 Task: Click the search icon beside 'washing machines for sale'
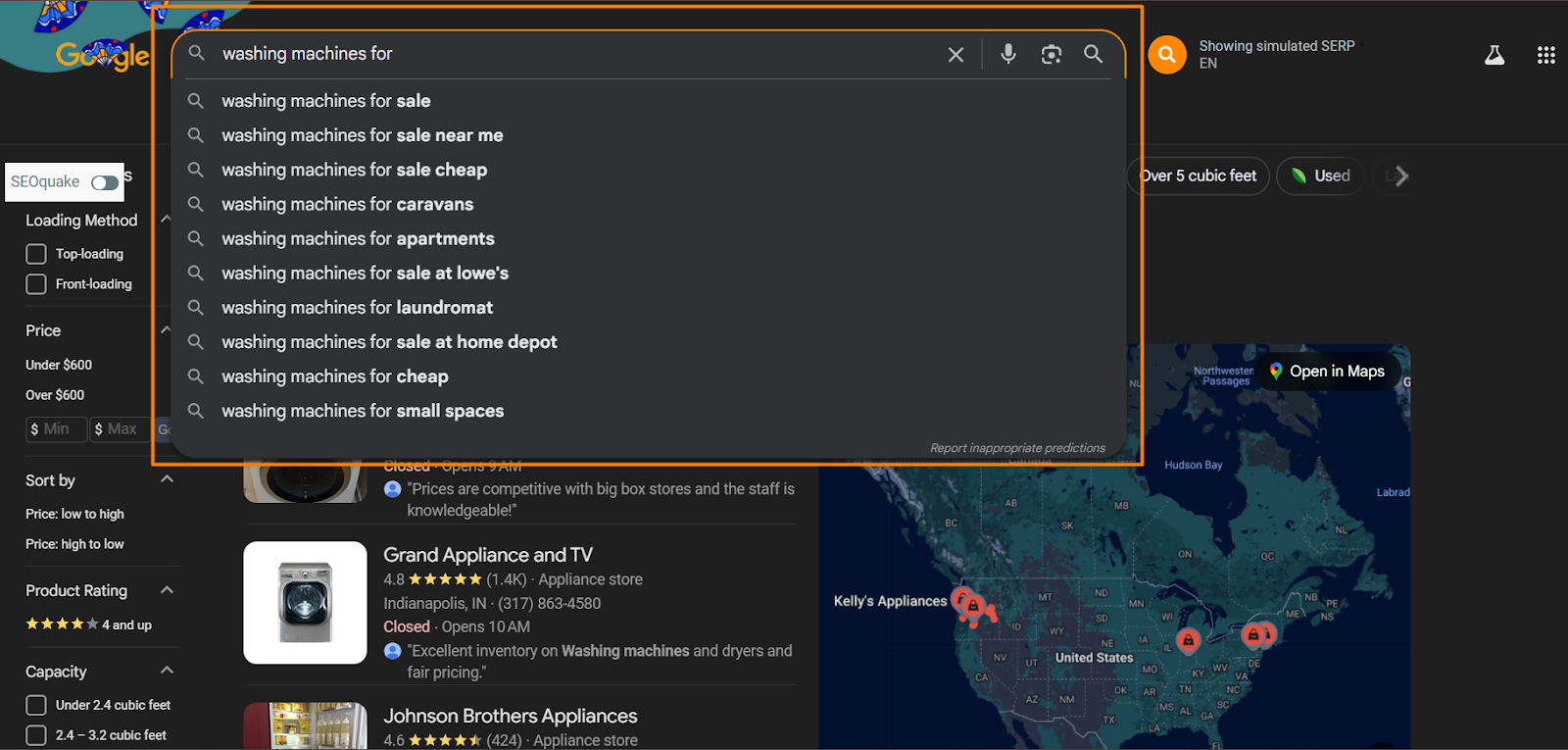point(196,101)
